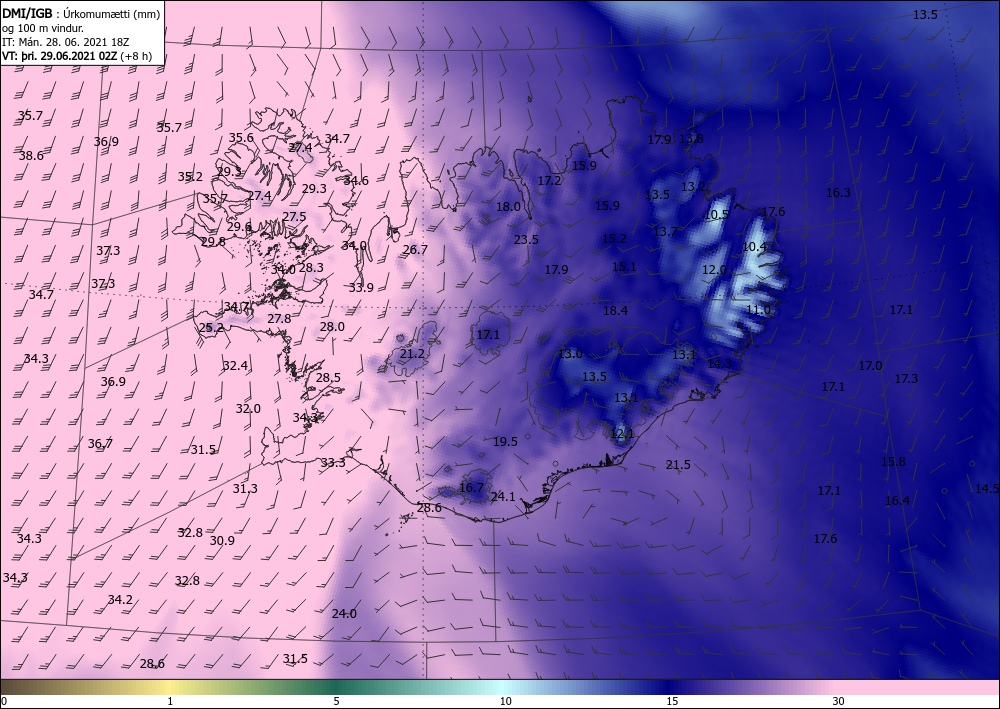The width and height of the screenshot is (1000, 709).
Task: Click the value 24.0
Action: coord(344,613)
